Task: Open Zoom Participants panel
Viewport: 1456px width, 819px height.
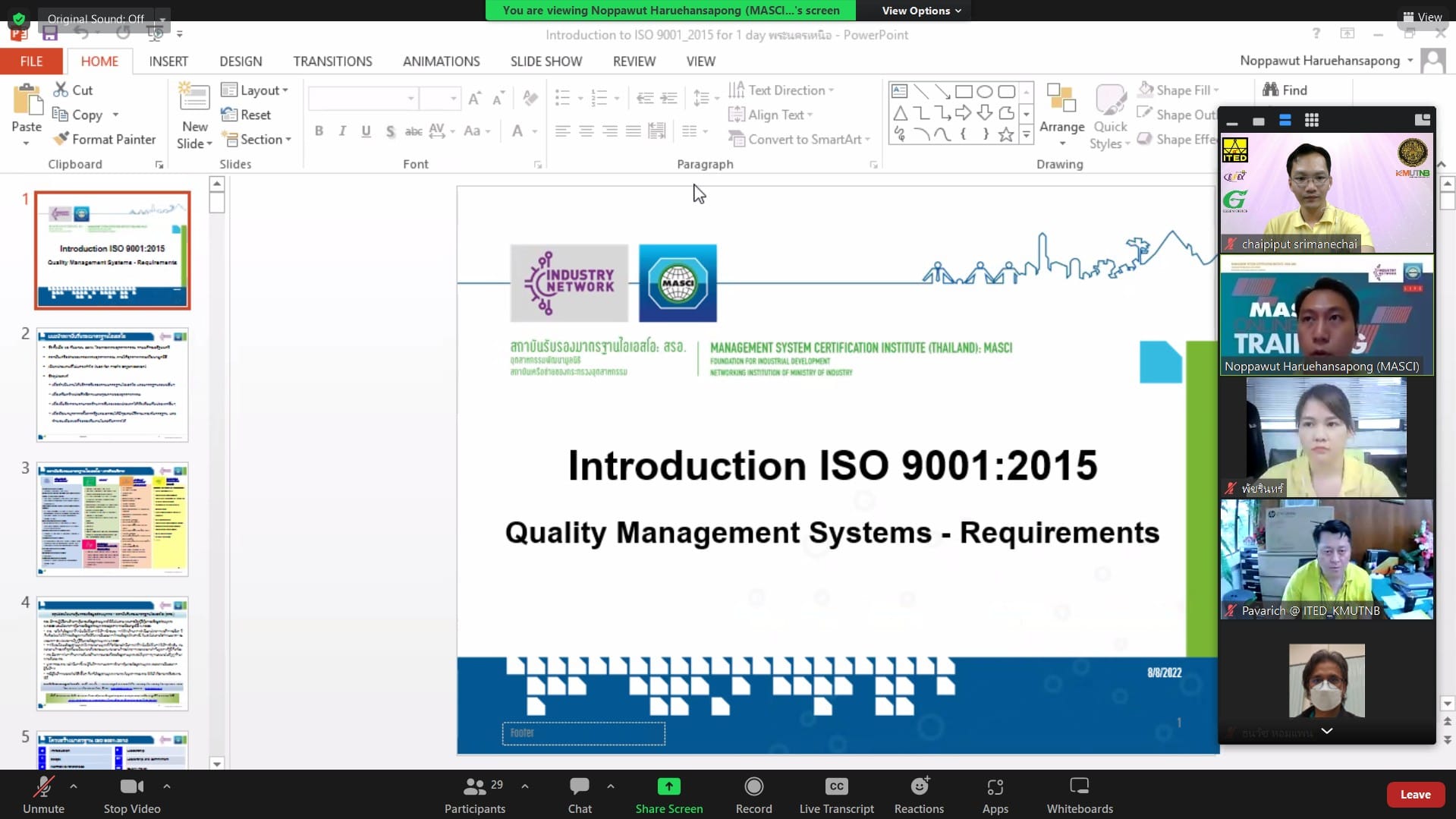Action: click(475, 795)
